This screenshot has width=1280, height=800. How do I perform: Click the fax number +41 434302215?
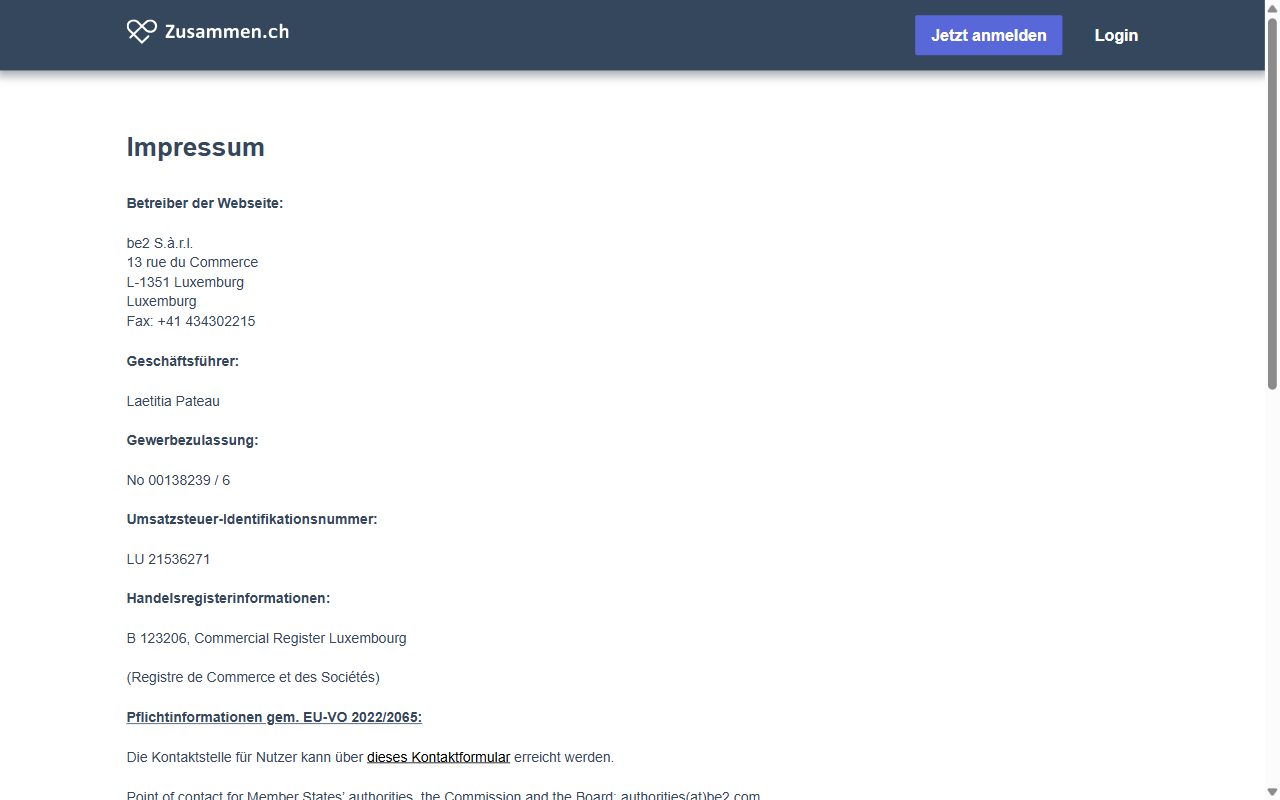pyautogui.click(x=206, y=321)
